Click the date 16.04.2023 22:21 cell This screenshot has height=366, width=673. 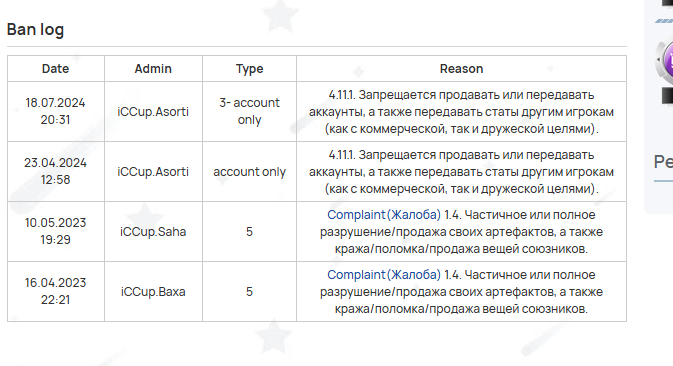[x=55, y=291]
